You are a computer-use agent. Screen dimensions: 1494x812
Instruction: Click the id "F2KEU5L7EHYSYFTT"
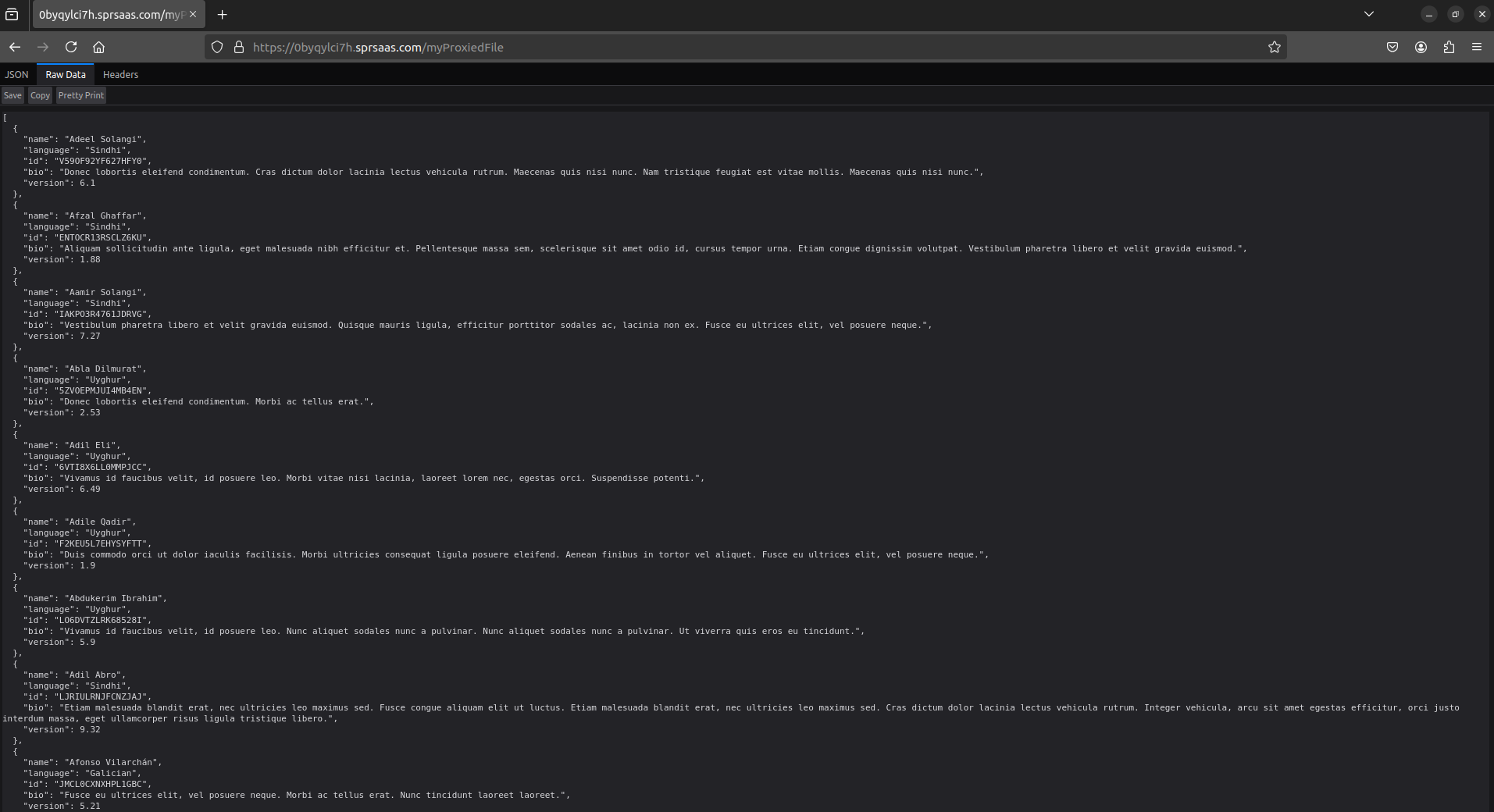103,543
